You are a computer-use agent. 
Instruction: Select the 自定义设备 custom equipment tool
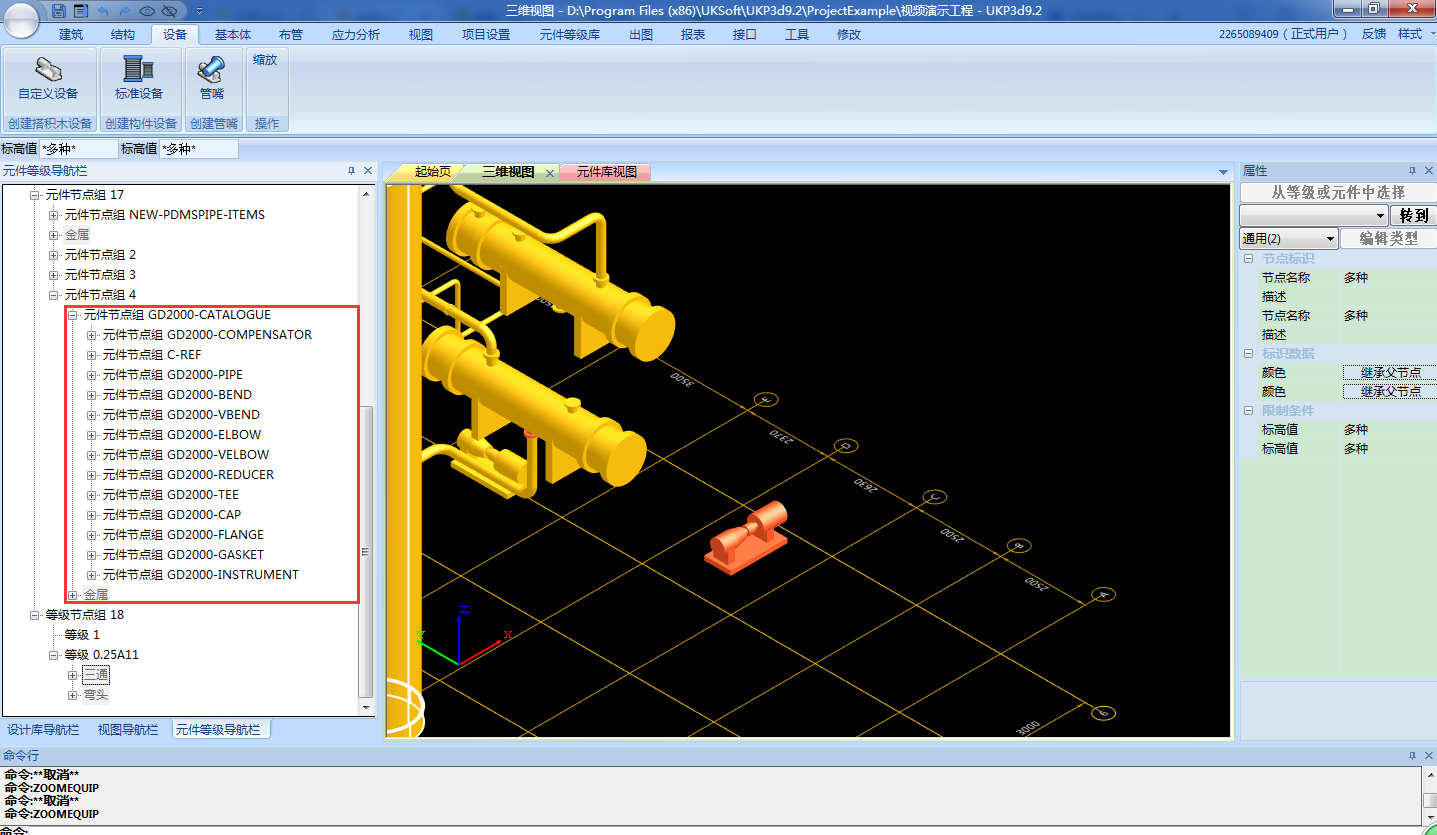point(48,79)
